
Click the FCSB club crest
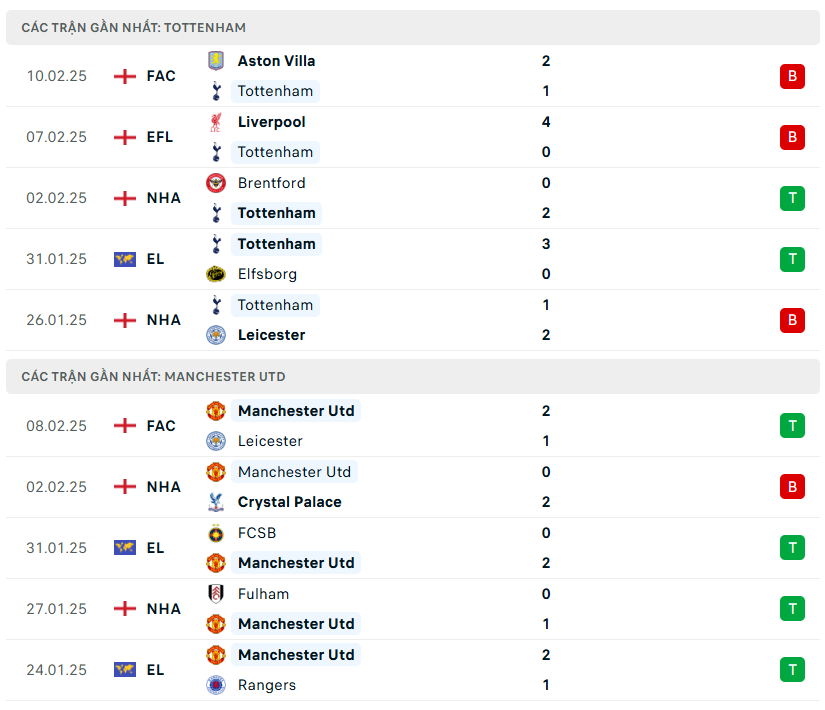[x=216, y=533]
